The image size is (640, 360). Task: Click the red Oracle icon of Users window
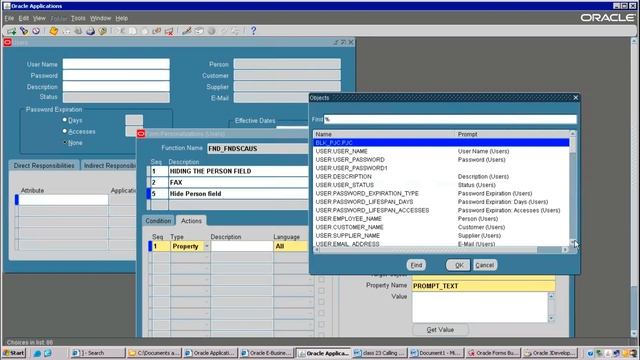point(7,42)
